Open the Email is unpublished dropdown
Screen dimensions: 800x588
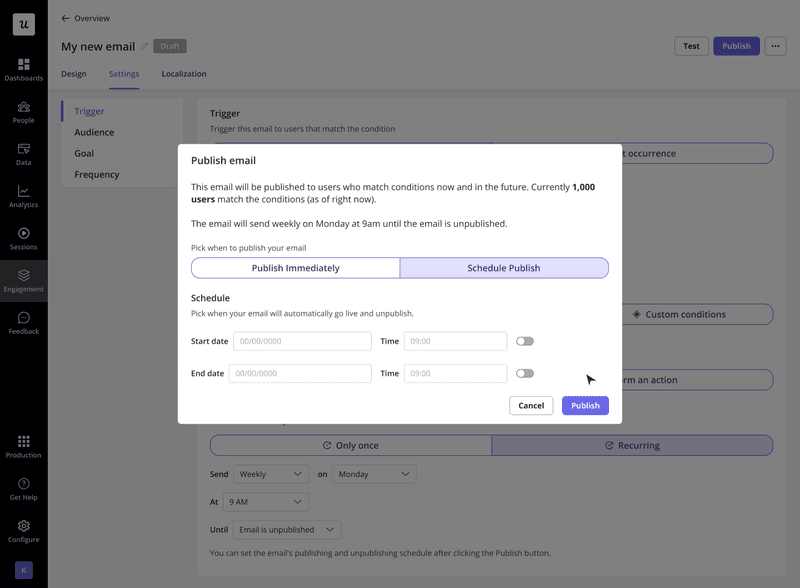(x=286, y=529)
